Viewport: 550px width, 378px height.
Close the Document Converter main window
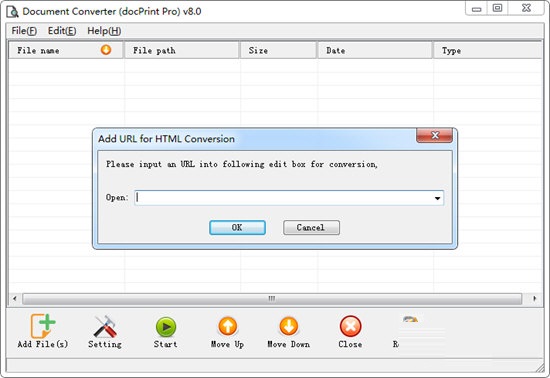pos(526,8)
